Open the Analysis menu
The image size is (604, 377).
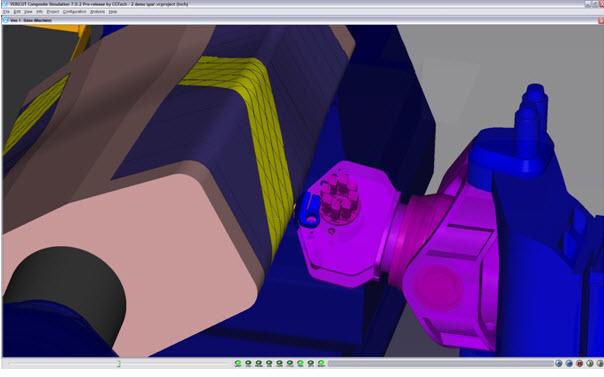tap(97, 12)
